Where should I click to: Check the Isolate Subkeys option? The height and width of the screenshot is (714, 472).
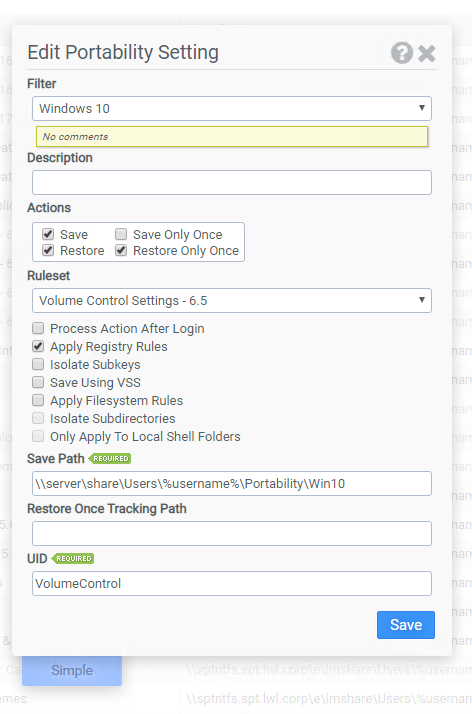pos(38,364)
